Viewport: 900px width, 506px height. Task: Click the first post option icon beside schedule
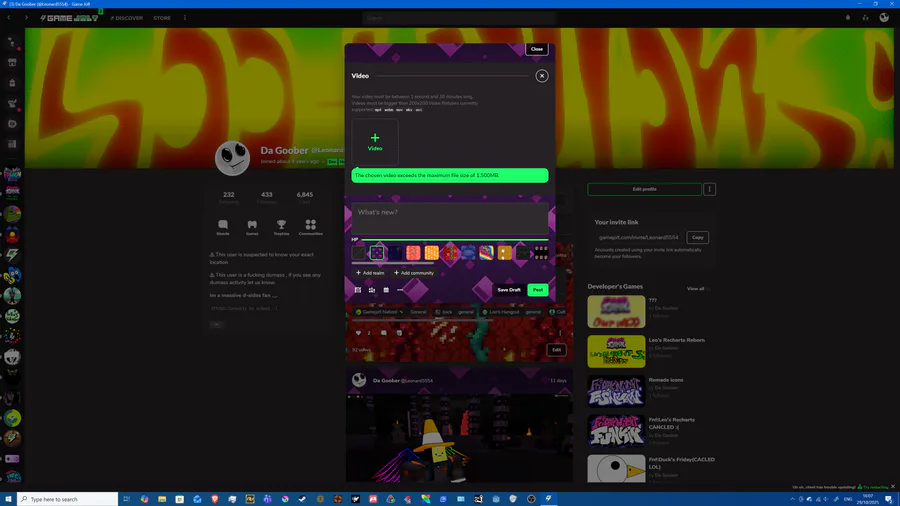pos(358,290)
